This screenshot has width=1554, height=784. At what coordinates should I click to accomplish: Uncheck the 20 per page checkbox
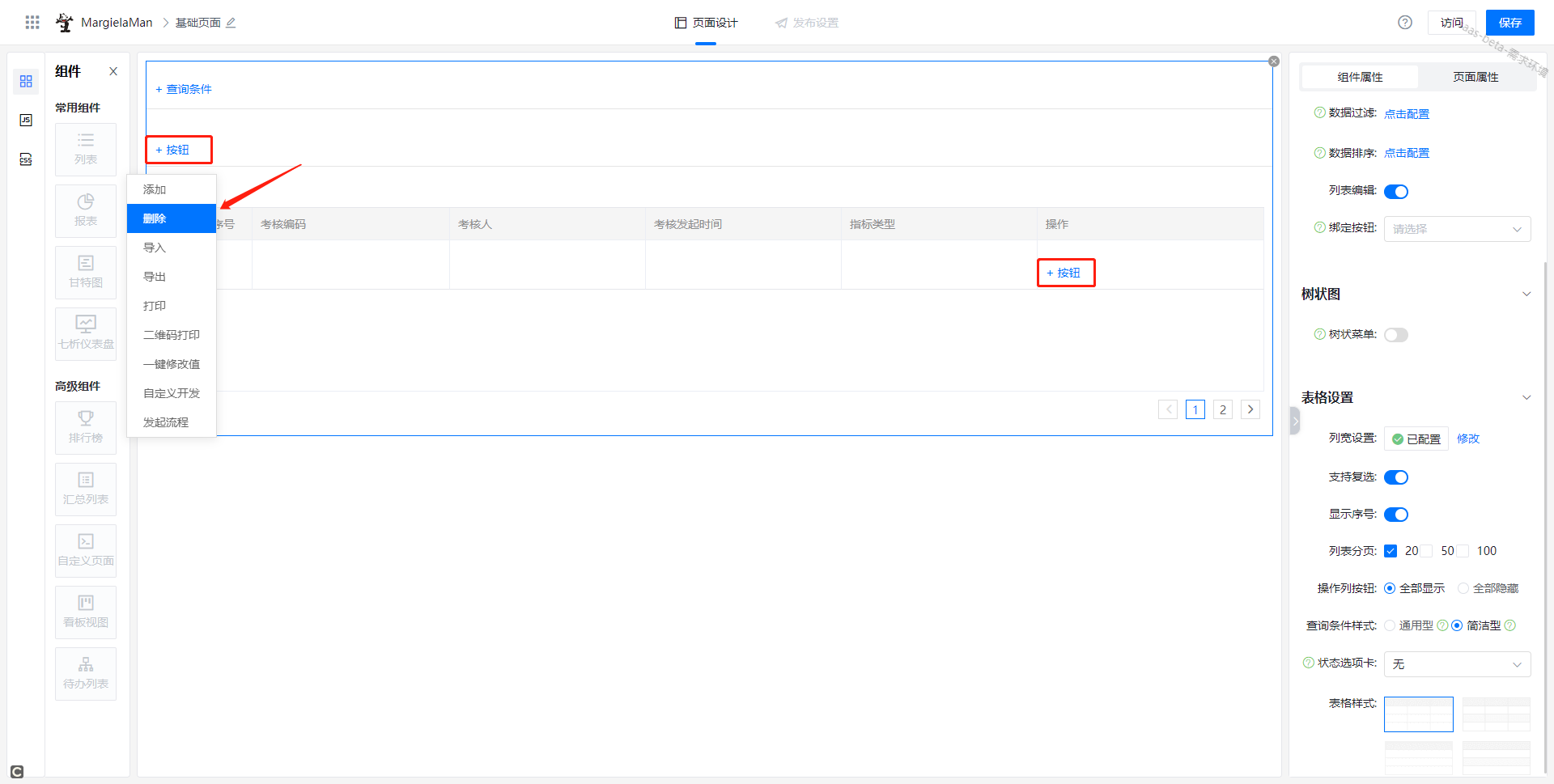point(1391,551)
